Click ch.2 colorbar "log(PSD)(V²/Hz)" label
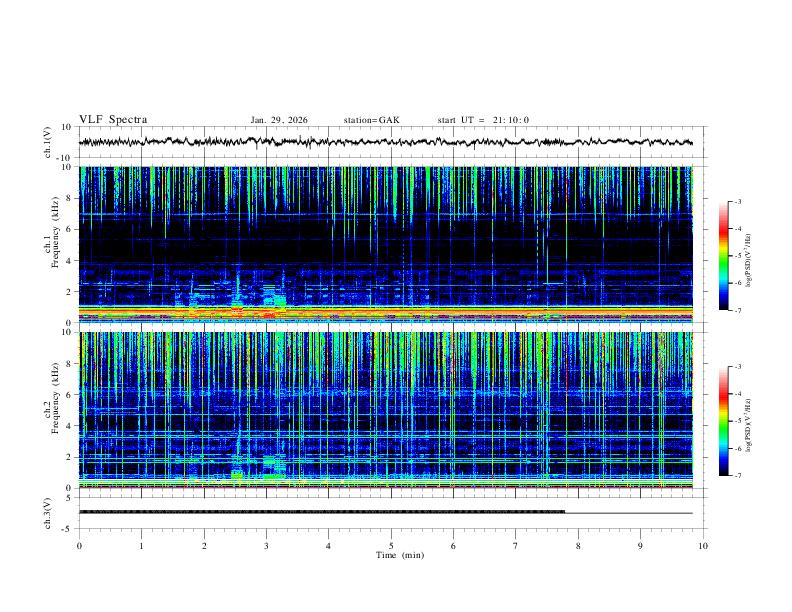 click(749, 426)
